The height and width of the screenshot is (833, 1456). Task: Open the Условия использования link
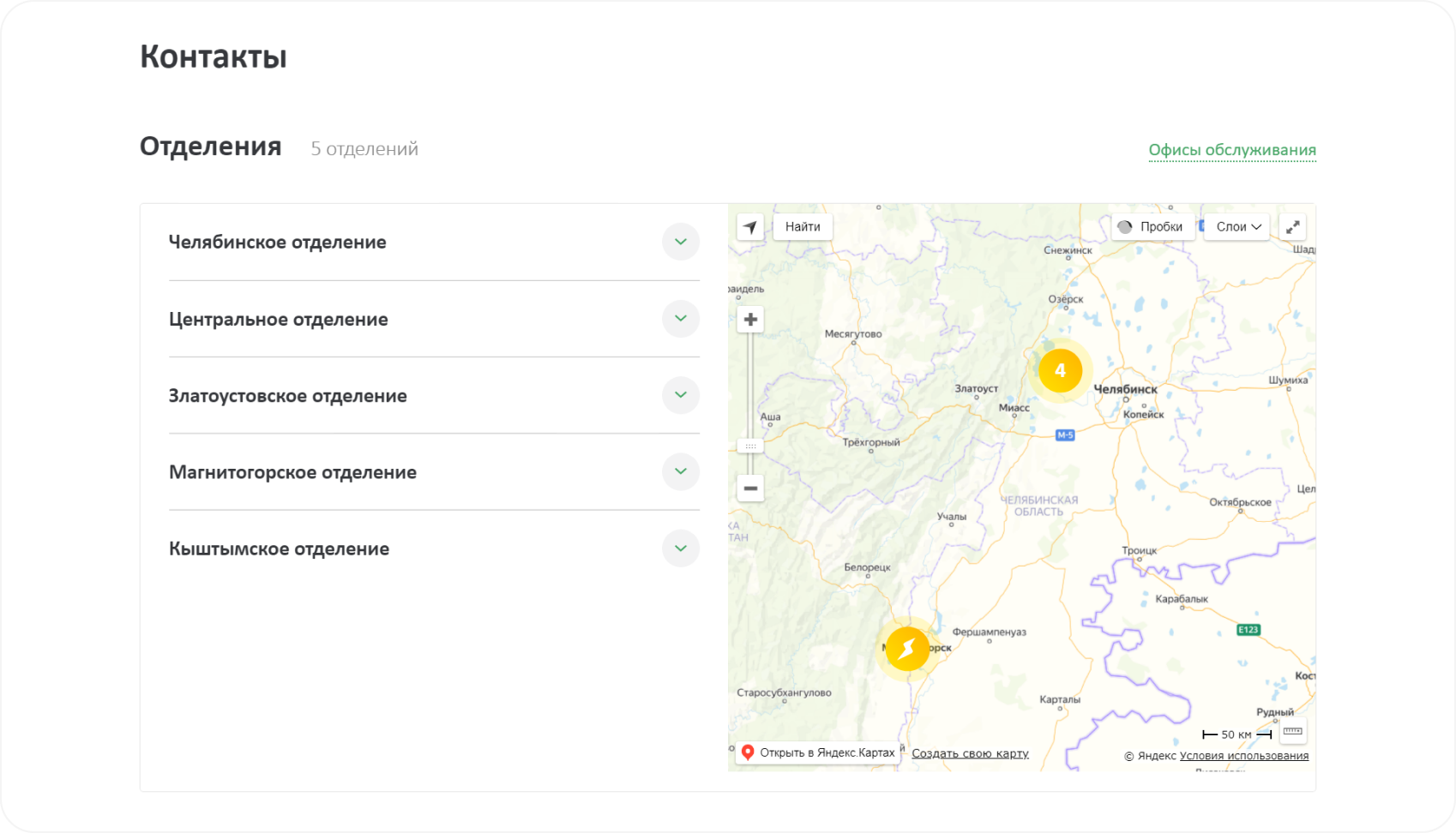[x=1243, y=756]
